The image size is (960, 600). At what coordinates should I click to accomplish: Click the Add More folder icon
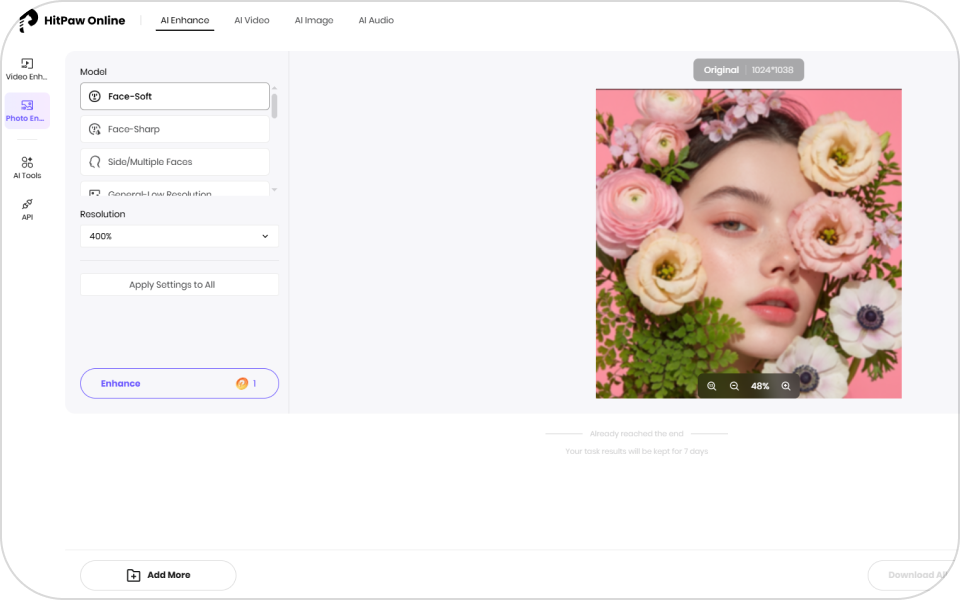point(133,575)
